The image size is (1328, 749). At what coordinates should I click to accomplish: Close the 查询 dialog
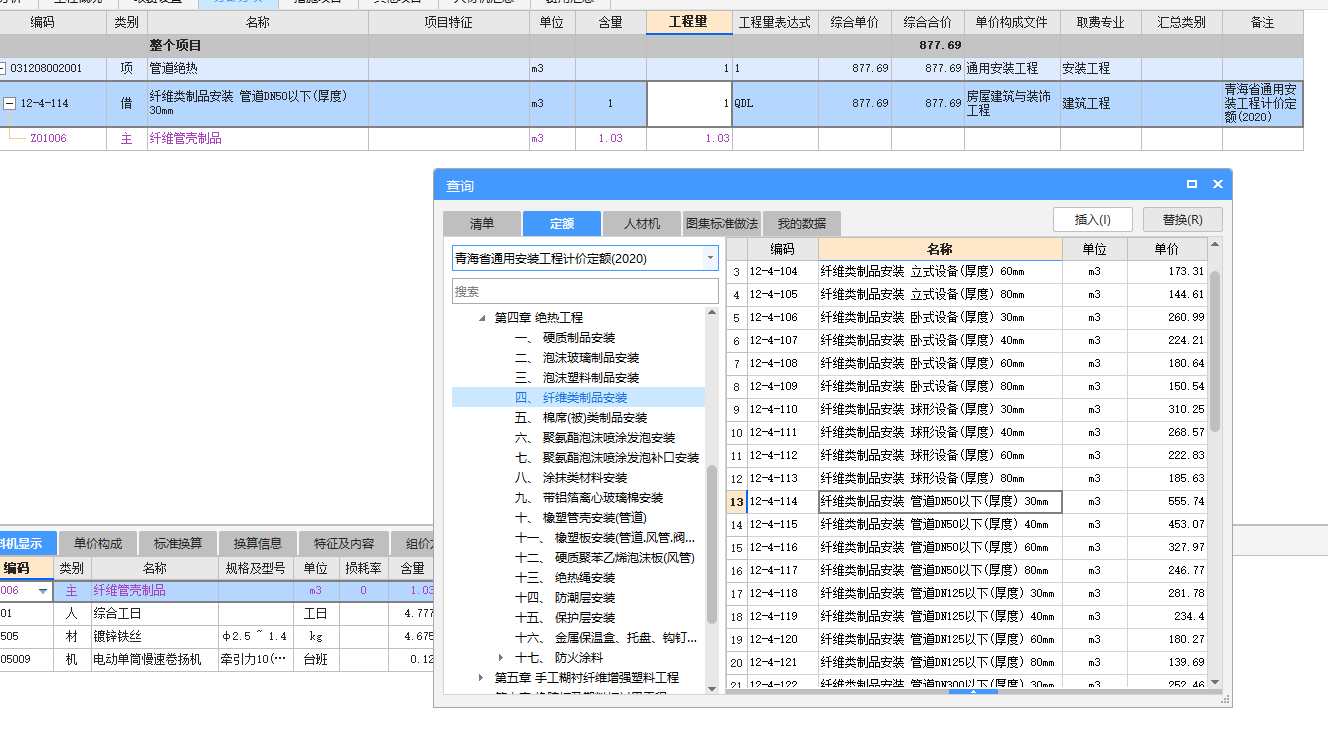click(1217, 185)
